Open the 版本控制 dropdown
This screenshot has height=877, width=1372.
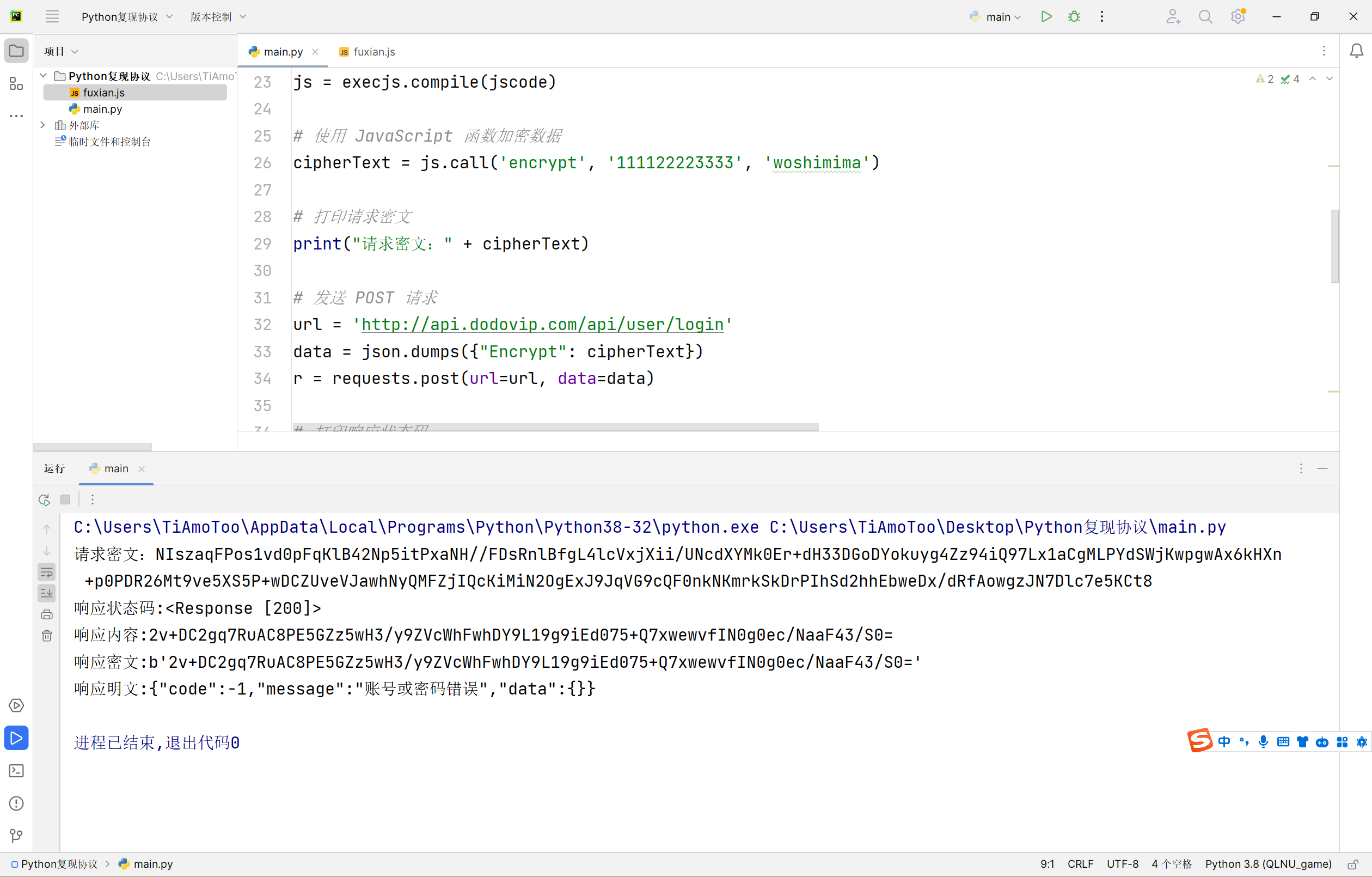pyautogui.click(x=218, y=16)
